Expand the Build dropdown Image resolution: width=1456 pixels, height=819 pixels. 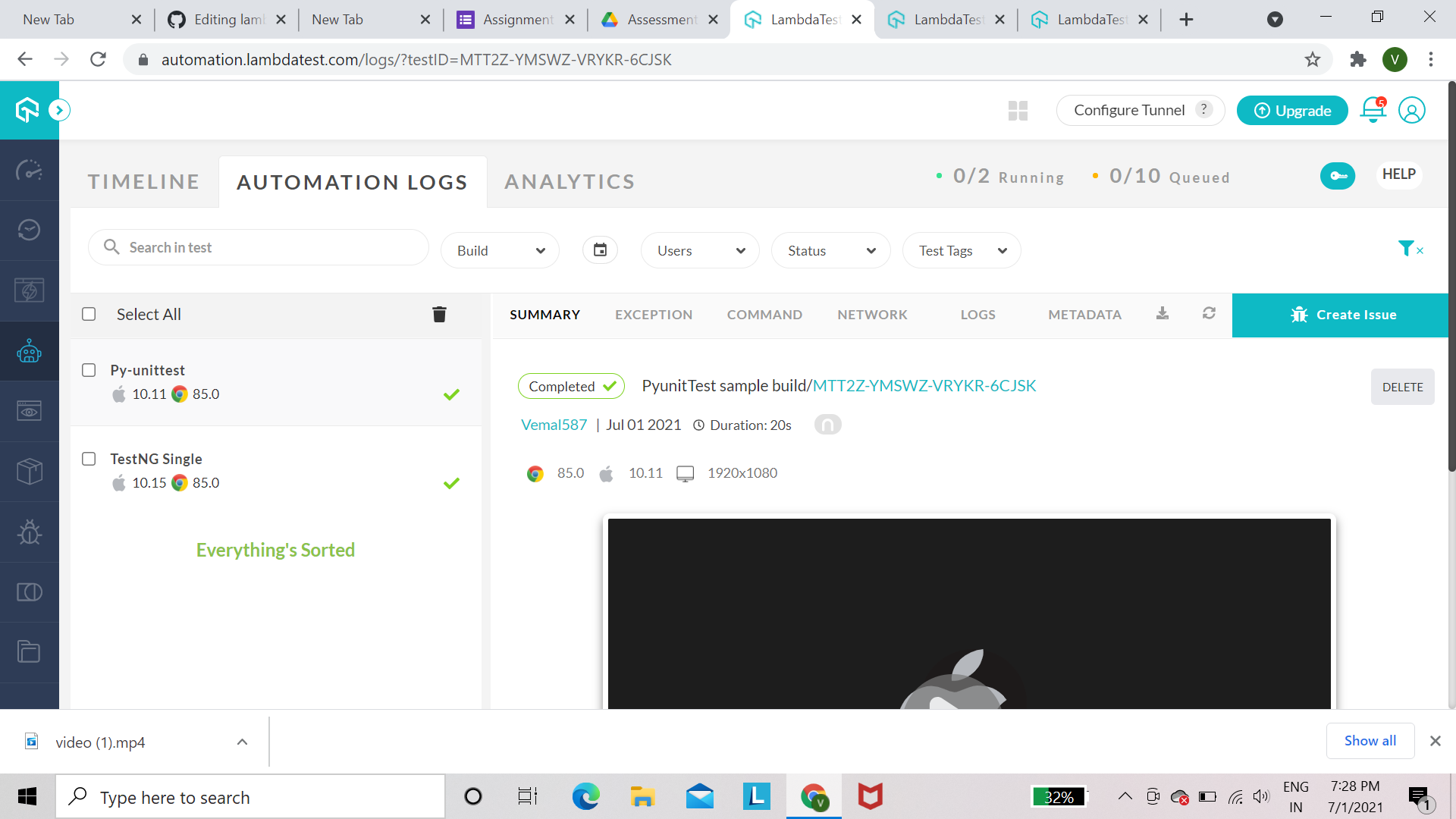(x=500, y=250)
